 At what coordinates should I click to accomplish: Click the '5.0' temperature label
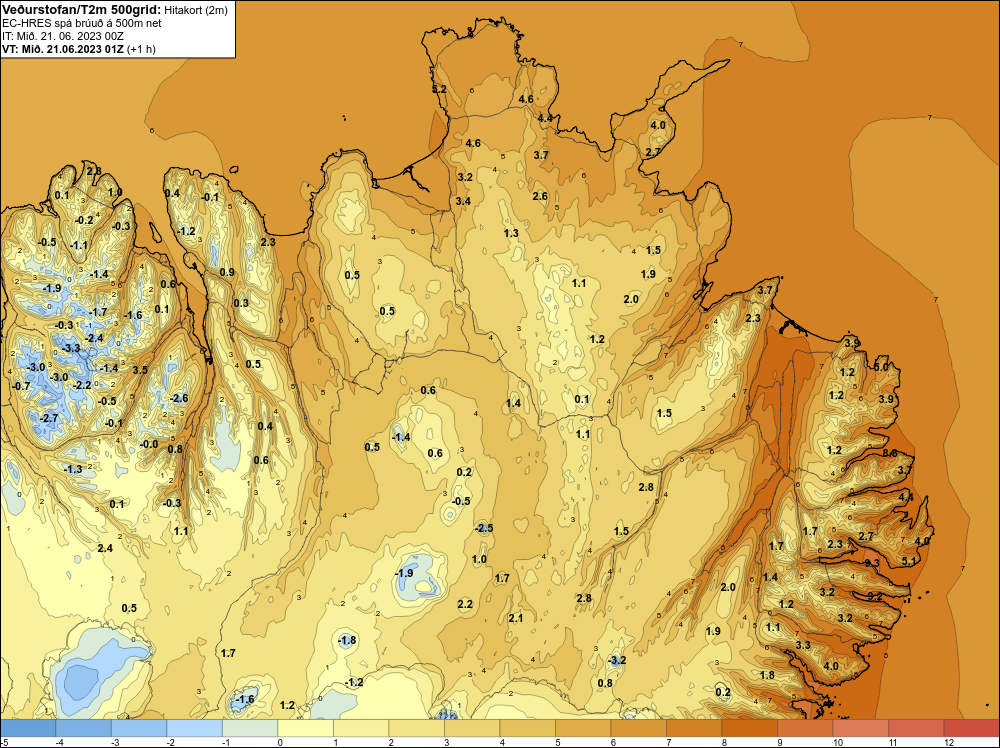click(x=881, y=367)
